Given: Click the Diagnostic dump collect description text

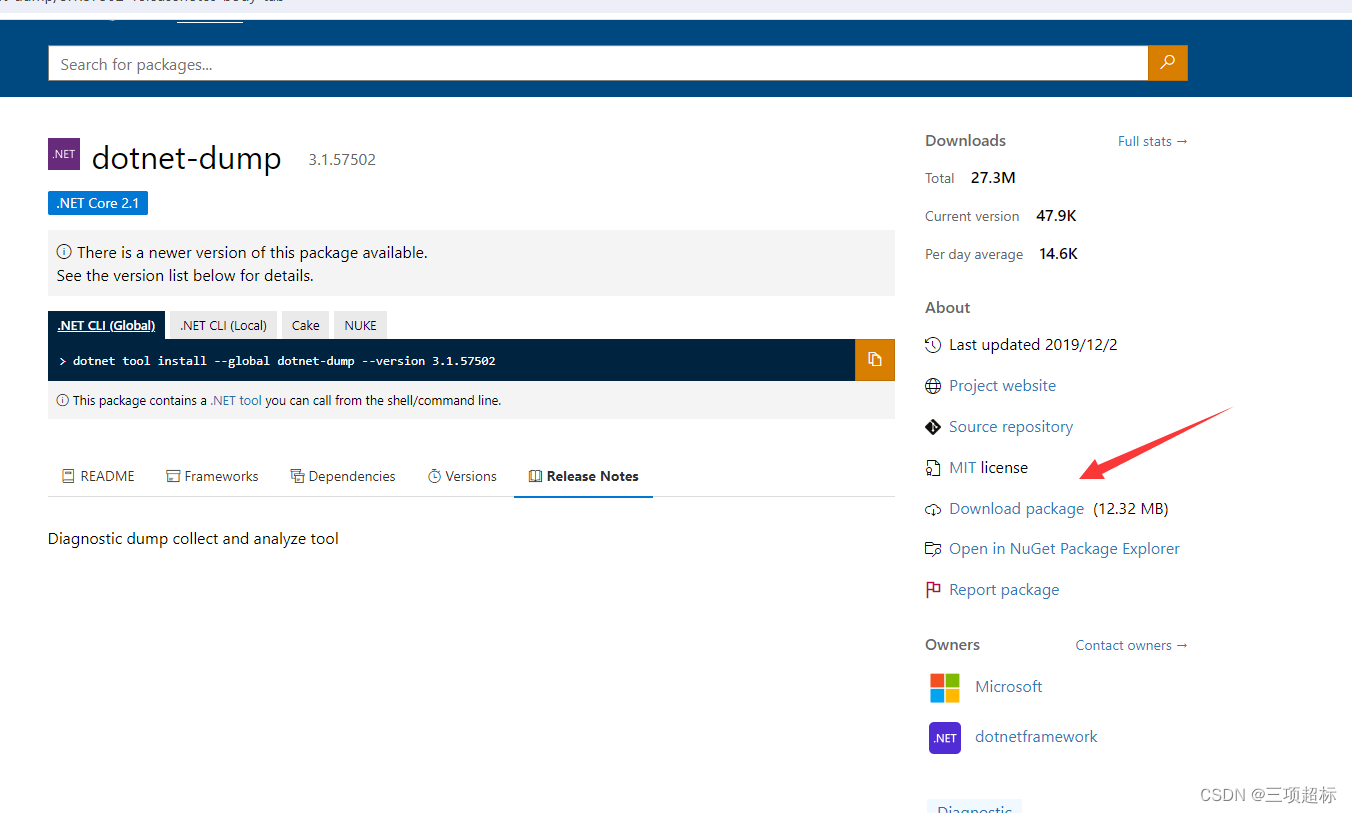Looking at the screenshot, I should click(x=193, y=538).
